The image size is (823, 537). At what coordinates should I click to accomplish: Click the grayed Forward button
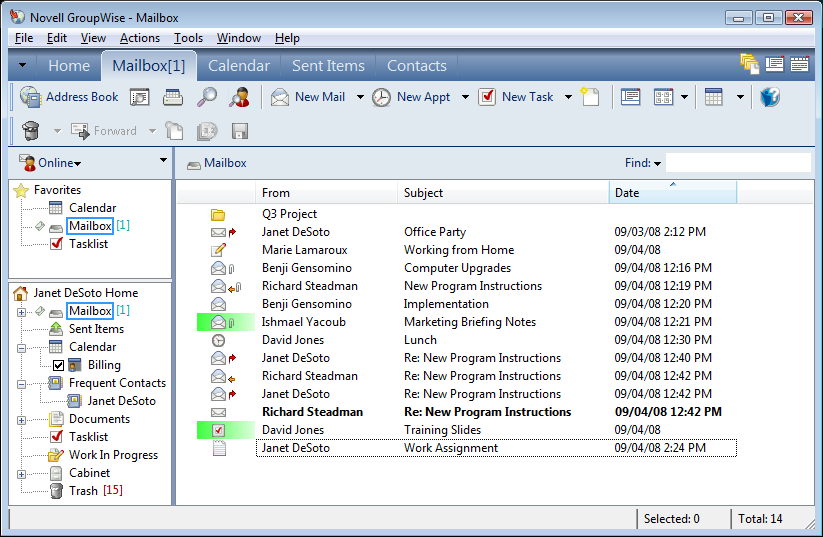click(x=104, y=131)
